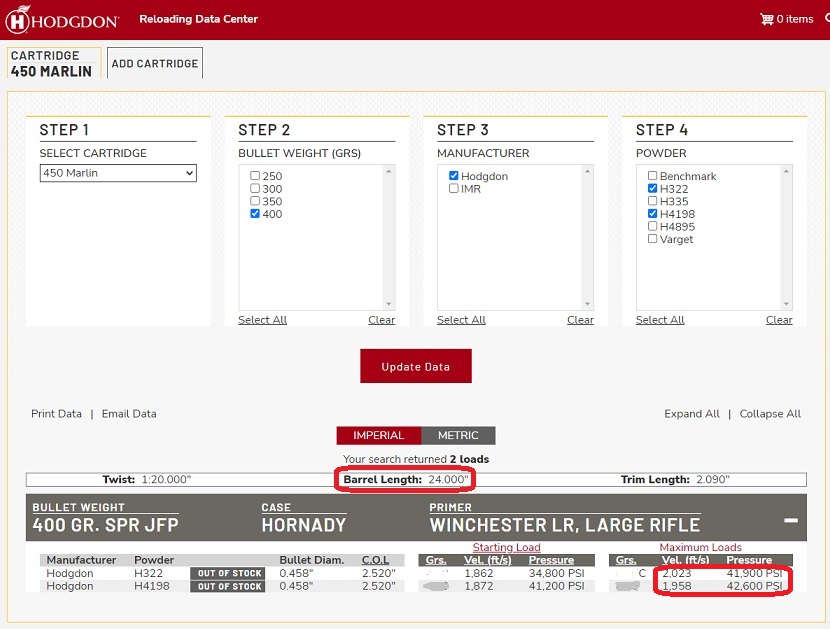Tick the H335 powder checkbox
Viewport: 830px width, 629px height.
click(653, 201)
